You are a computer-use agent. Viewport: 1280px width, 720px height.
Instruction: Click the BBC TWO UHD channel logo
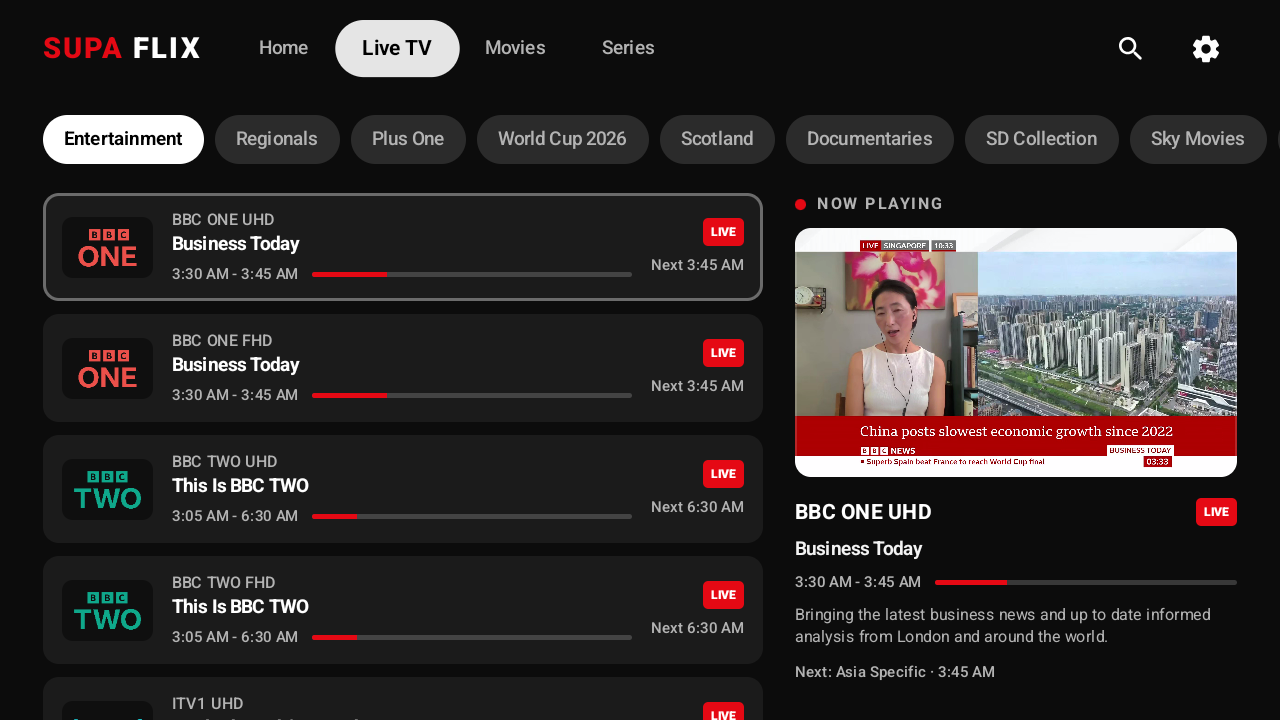(107, 489)
